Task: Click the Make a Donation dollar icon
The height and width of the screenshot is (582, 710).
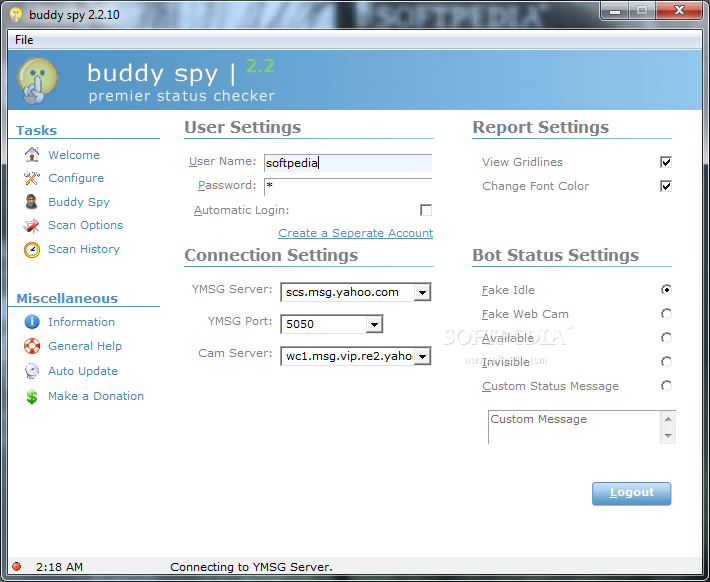Action: (x=32, y=396)
